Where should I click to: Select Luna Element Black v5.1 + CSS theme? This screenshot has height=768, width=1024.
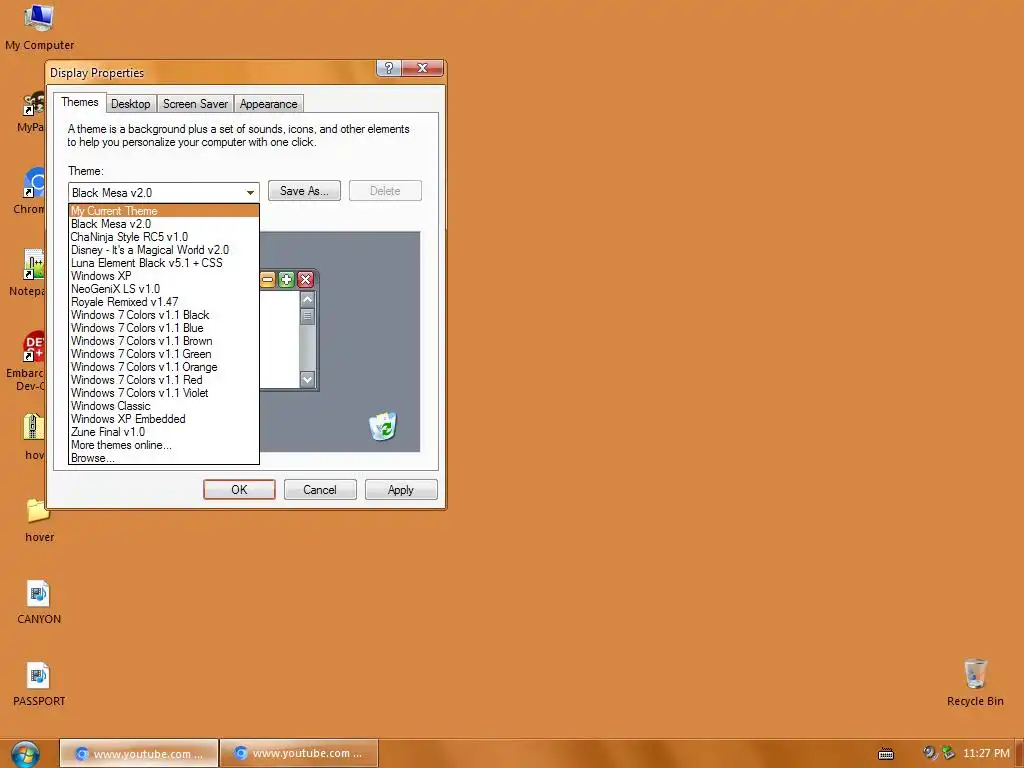(164, 263)
